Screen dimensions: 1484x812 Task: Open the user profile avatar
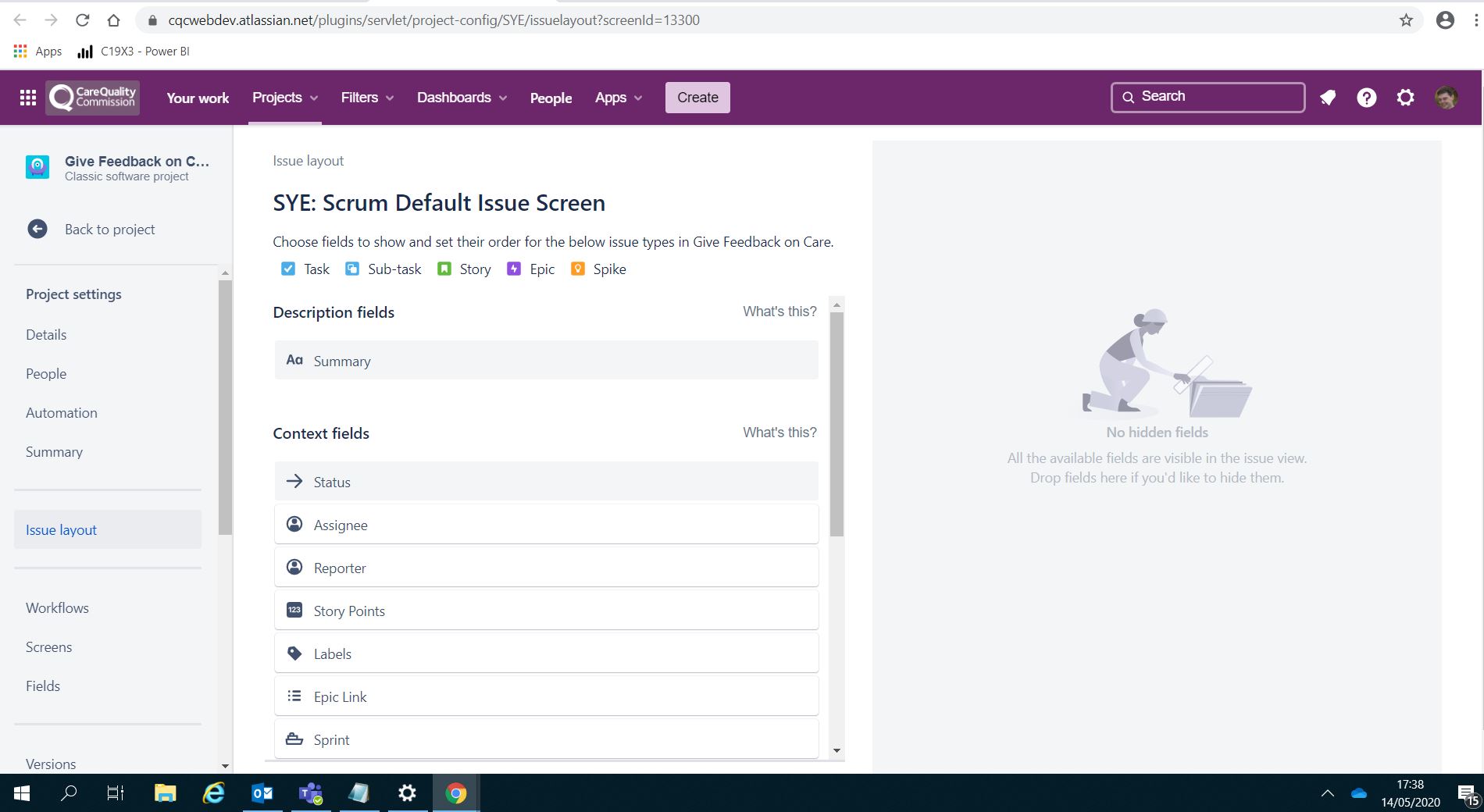[1447, 98]
